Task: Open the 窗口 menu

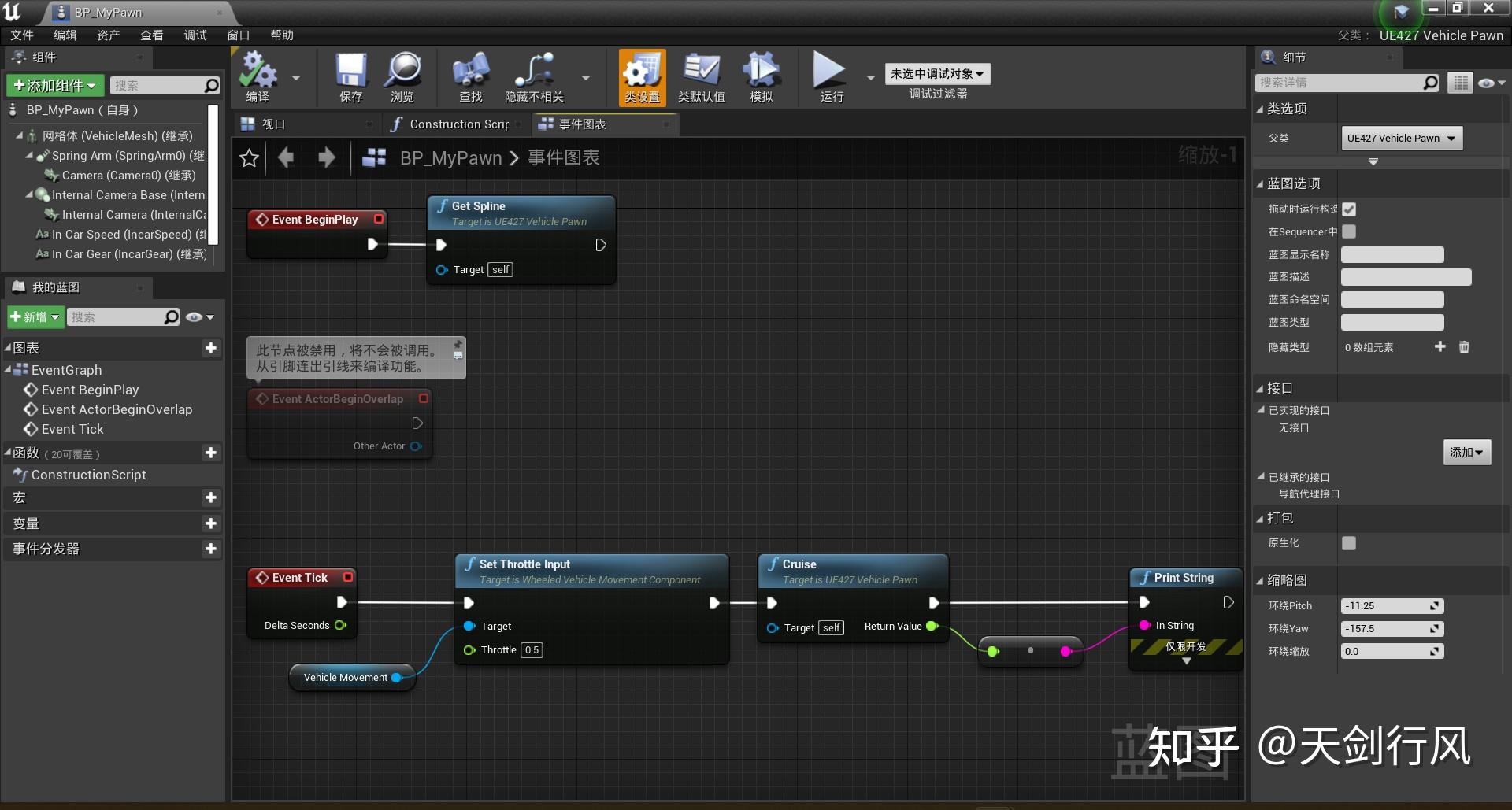Action: tap(237, 35)
